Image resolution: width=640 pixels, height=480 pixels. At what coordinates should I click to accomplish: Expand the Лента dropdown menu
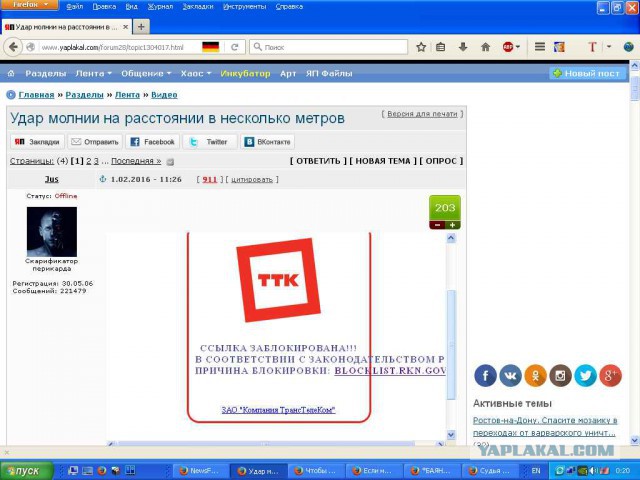click(93, 73)
